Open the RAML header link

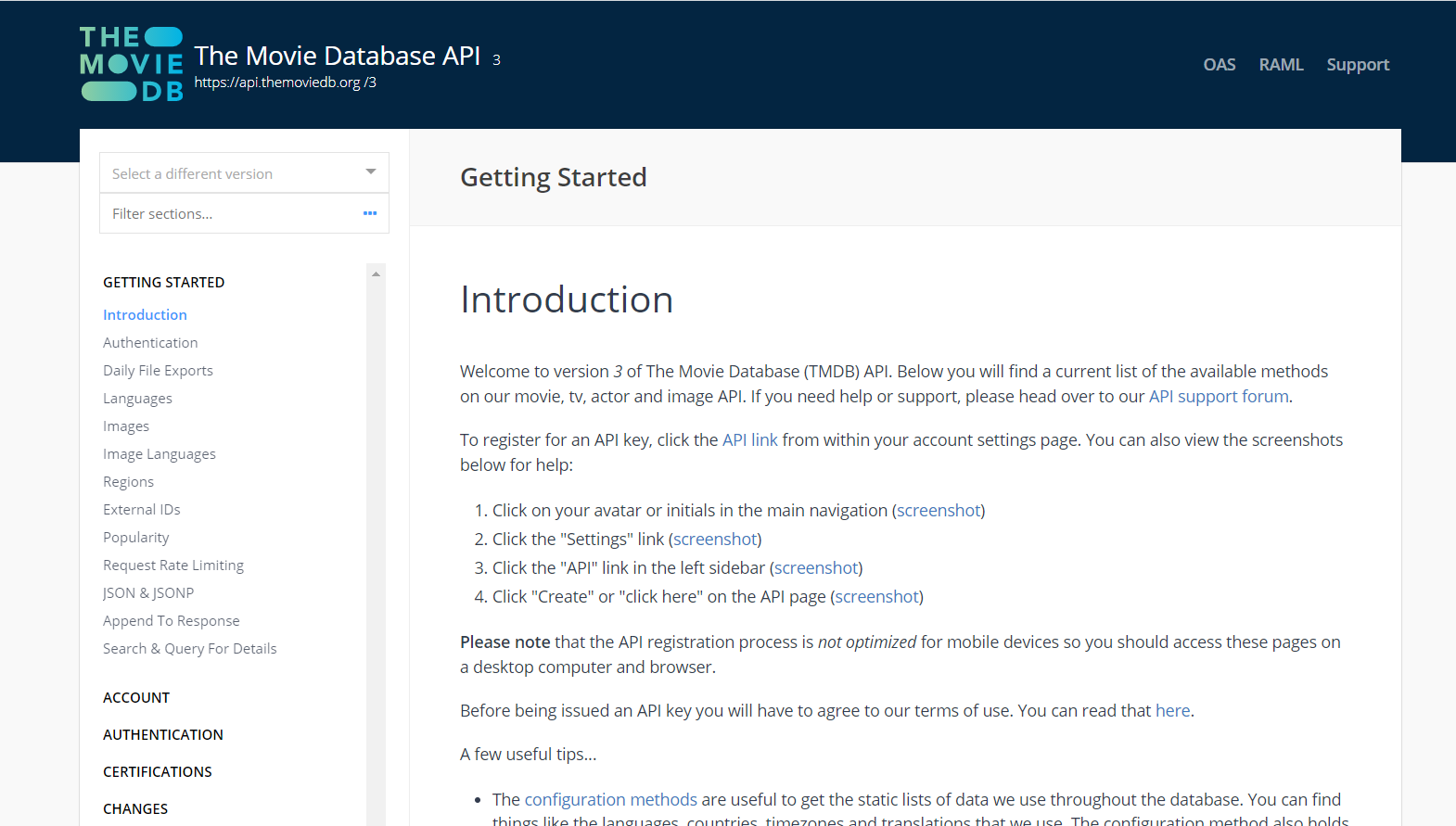(1281, 65)
